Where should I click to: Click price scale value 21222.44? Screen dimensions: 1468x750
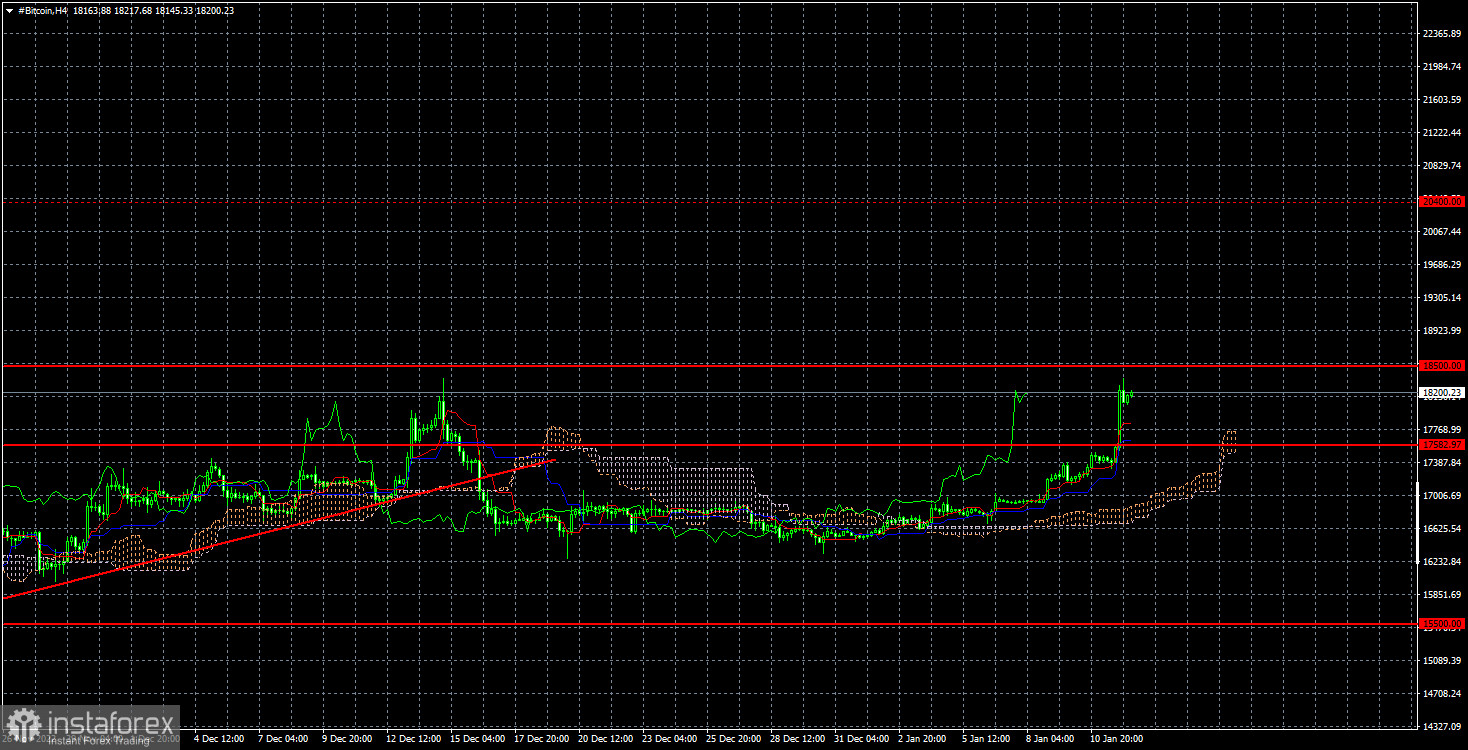(x=1442, y=133)
